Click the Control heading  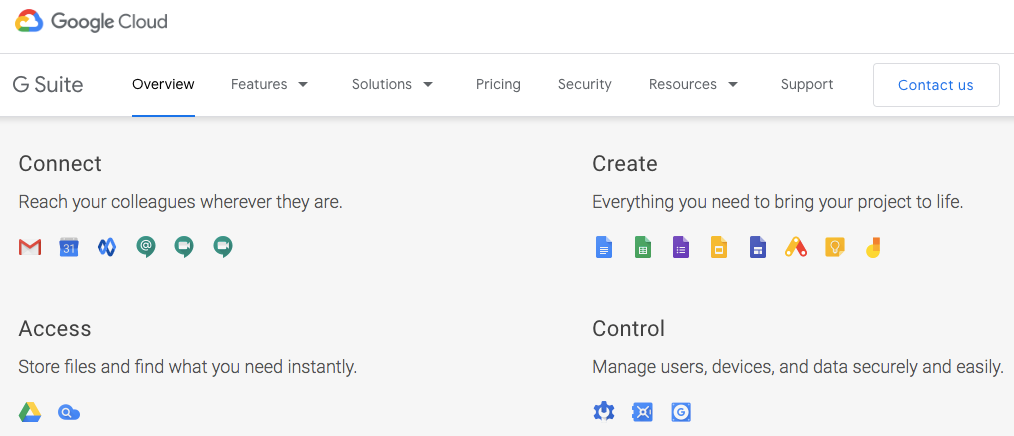click(x=629, y=329)
